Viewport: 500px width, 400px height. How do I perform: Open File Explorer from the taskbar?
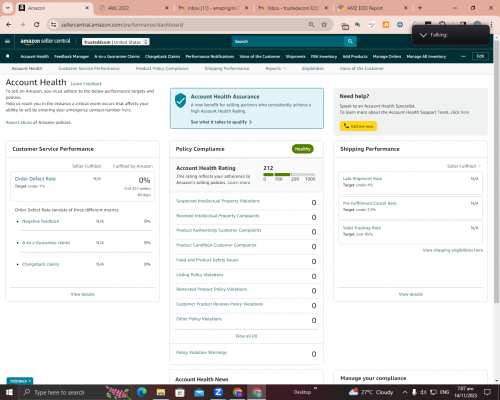point(161,392)
